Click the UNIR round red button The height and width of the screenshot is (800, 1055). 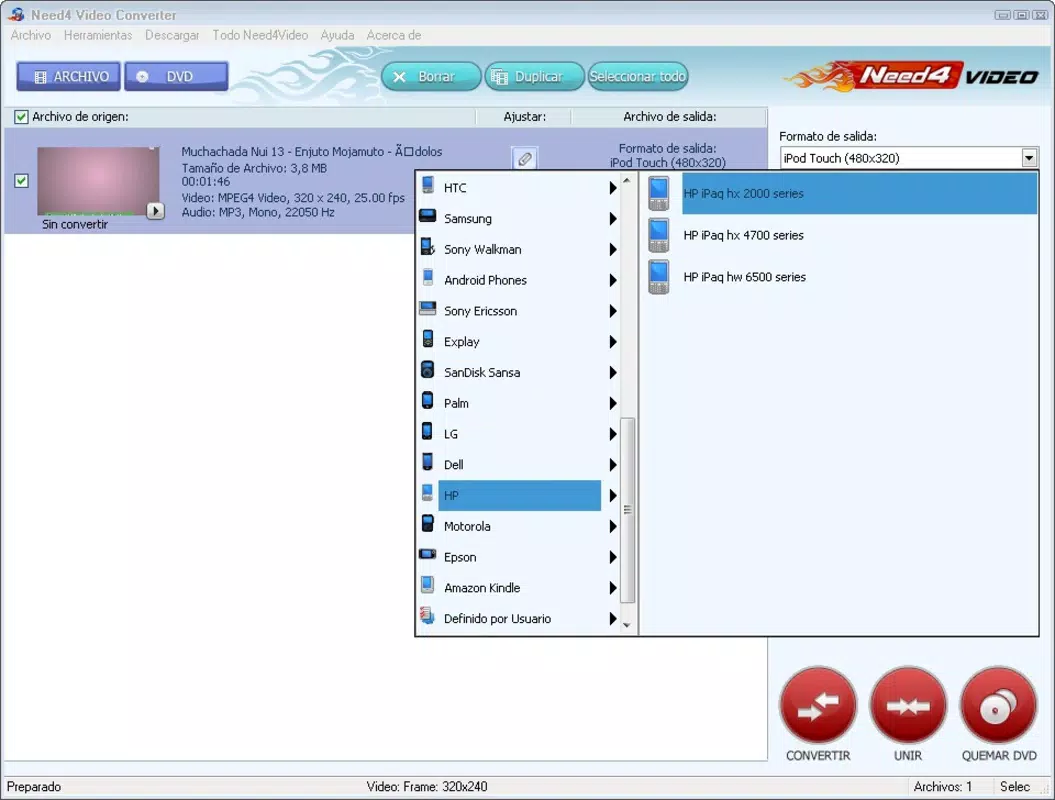(x=908, y=706)
